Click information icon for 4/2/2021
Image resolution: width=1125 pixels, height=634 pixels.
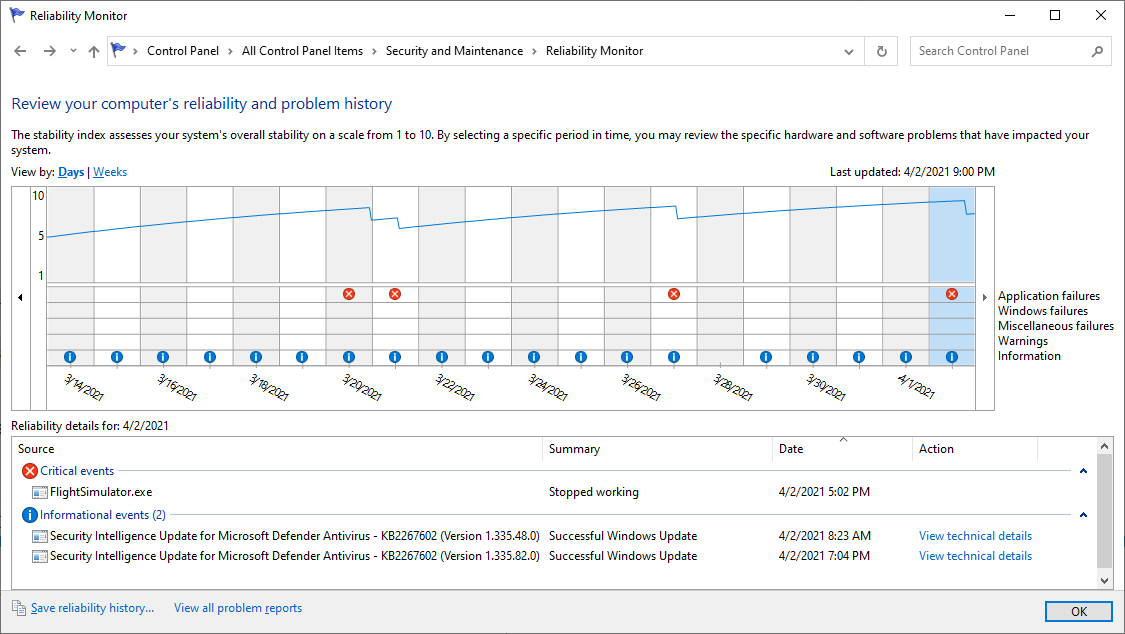952,357
